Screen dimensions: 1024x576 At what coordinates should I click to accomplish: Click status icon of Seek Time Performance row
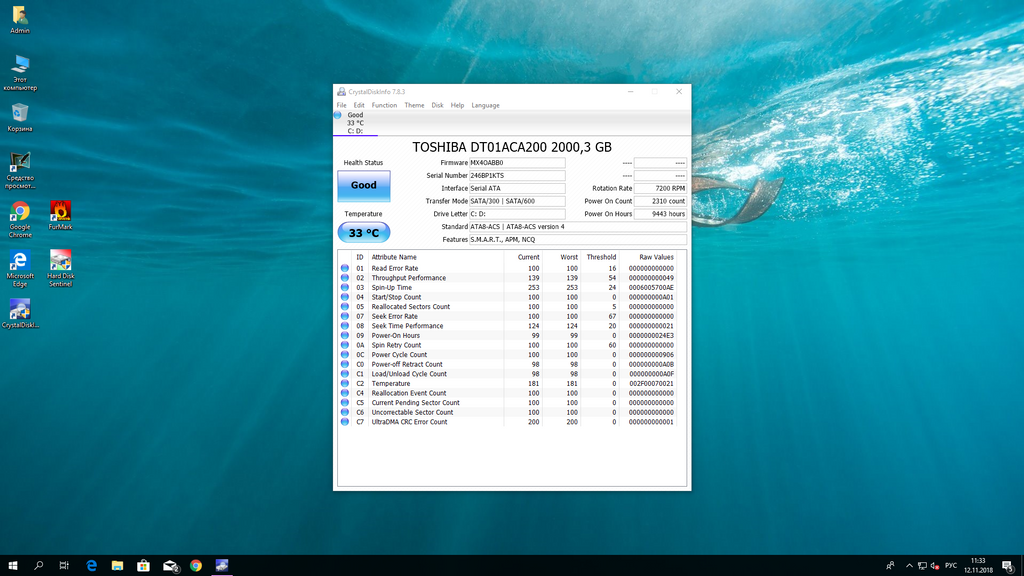[x=345, y=326]
